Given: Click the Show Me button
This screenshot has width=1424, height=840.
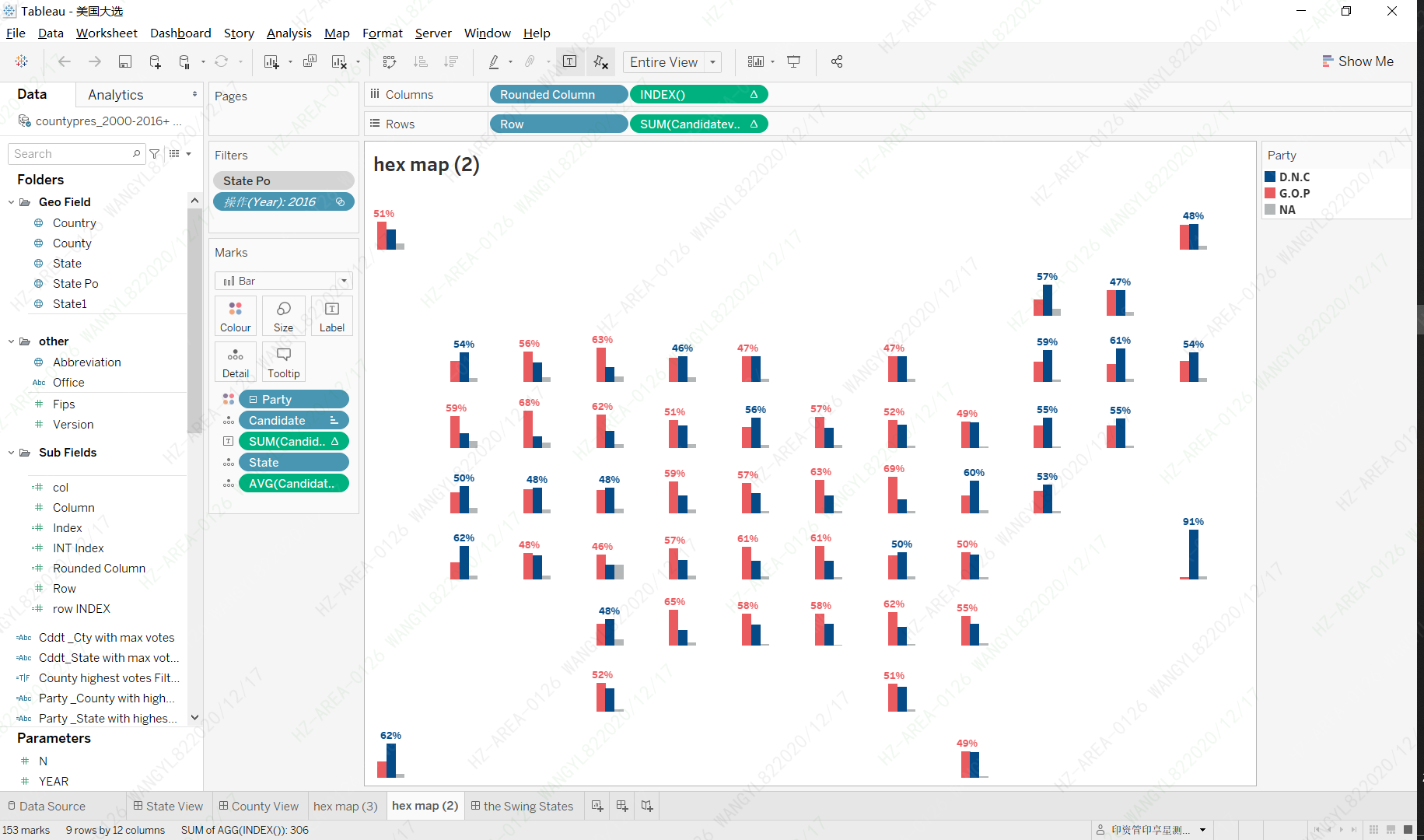Looking at the screenshot, I should point(1357,61).
